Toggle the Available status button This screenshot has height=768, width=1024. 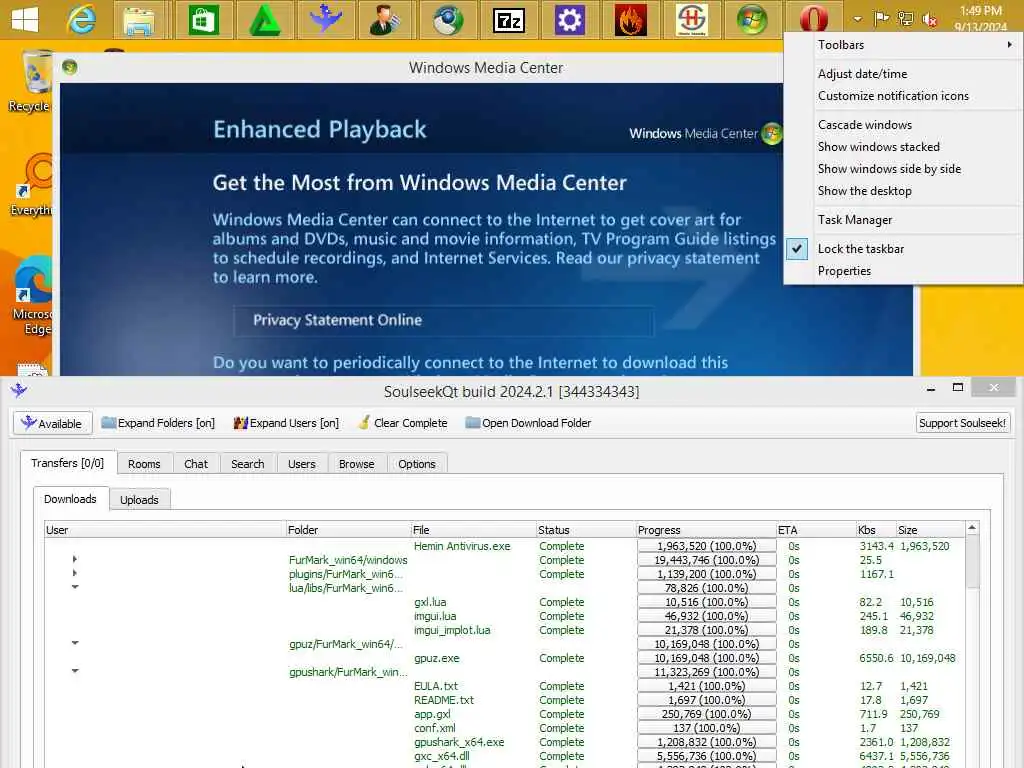coord(53,423)
